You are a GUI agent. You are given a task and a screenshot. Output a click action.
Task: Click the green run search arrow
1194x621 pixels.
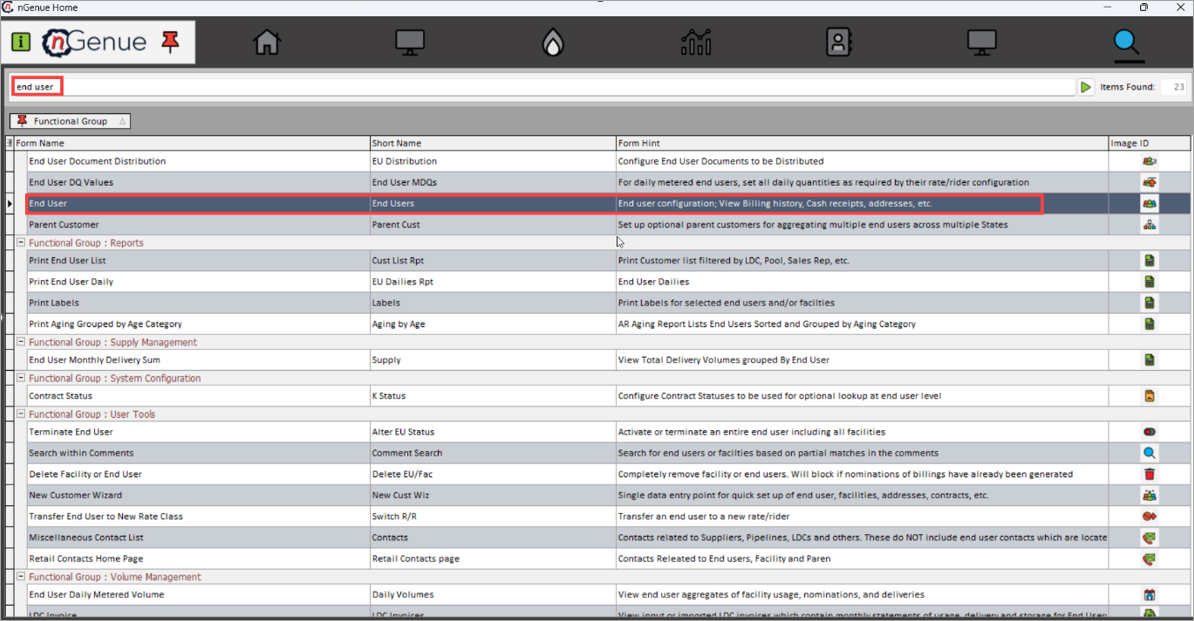point(1085,87)
